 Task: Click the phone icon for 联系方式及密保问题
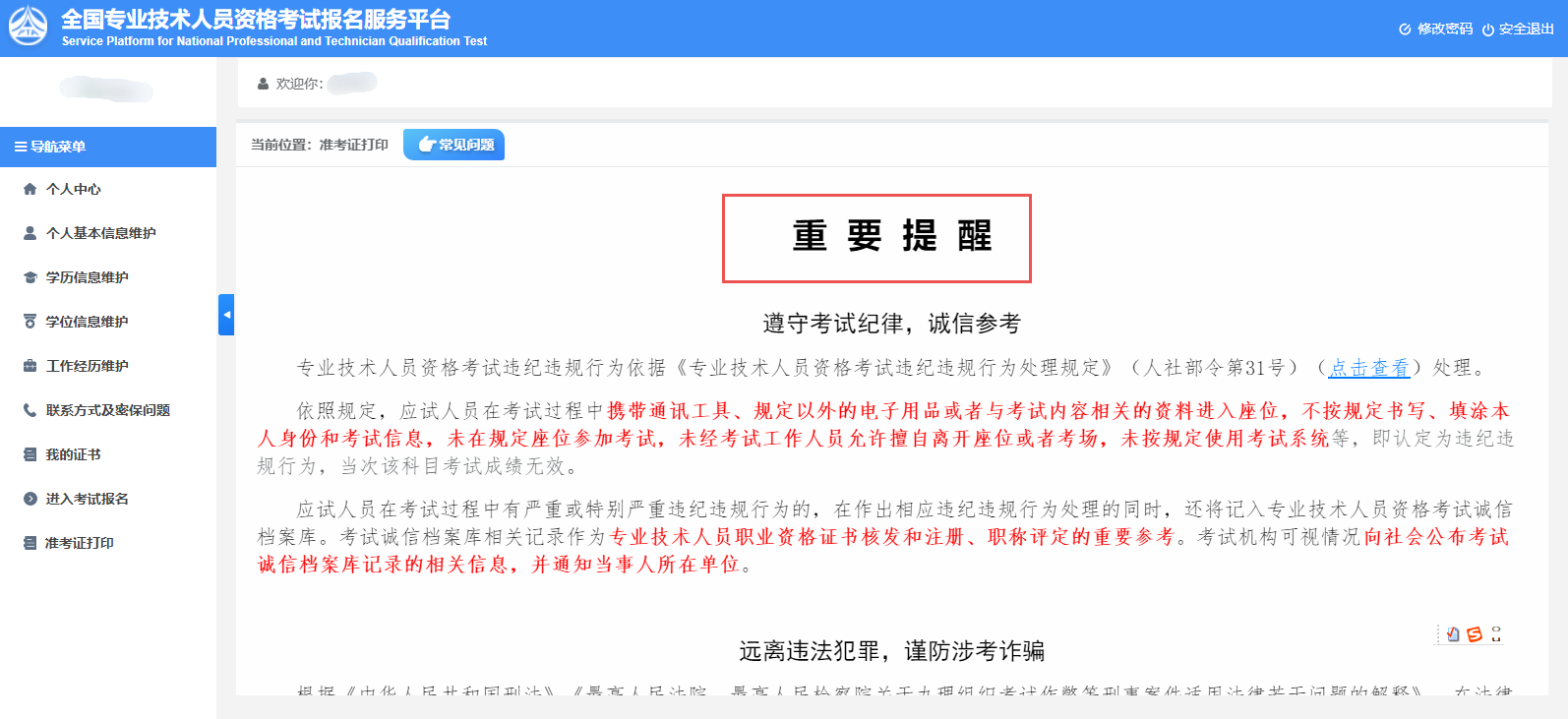30,410
